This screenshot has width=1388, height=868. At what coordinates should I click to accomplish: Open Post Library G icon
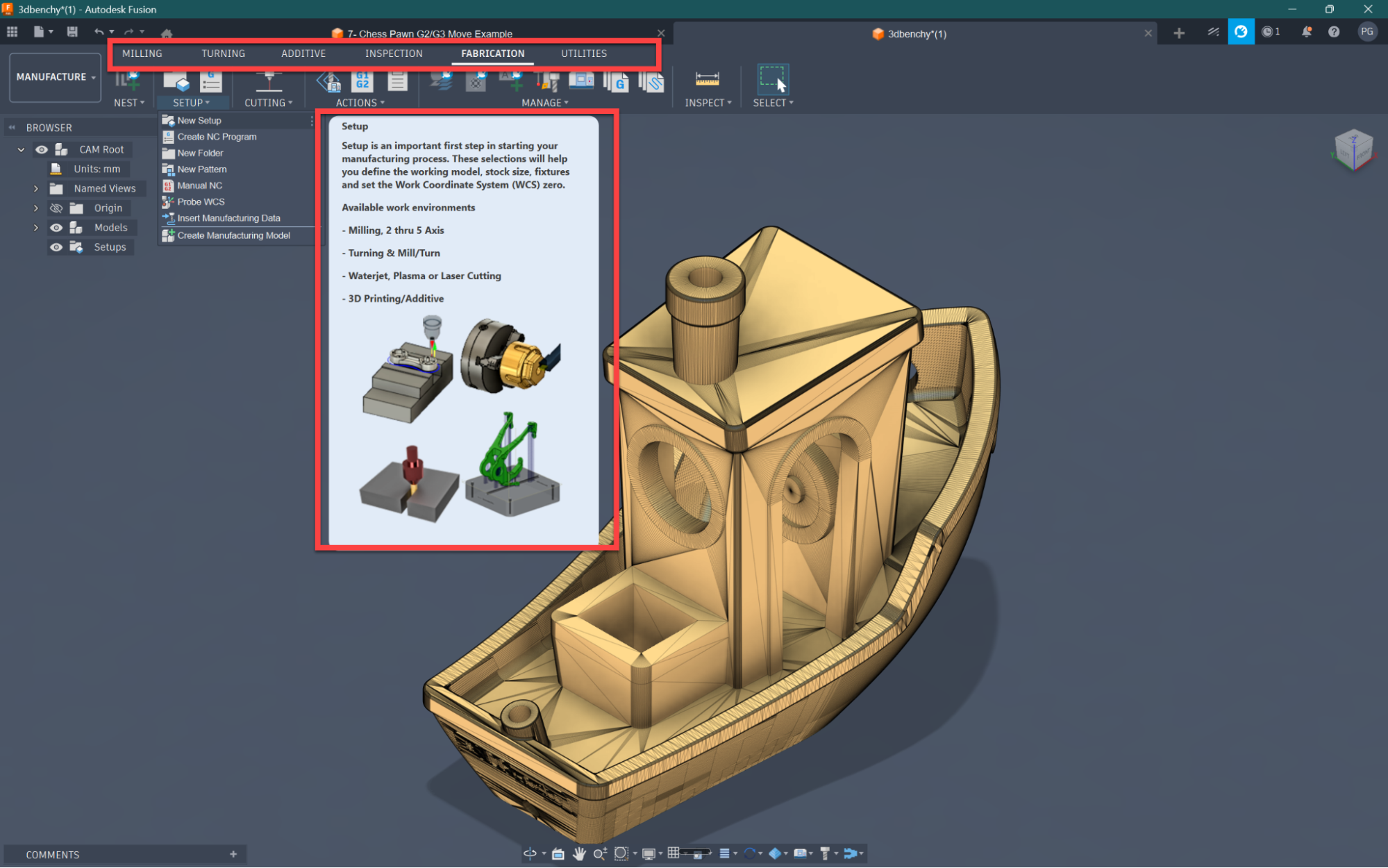[x=616, y=81]
